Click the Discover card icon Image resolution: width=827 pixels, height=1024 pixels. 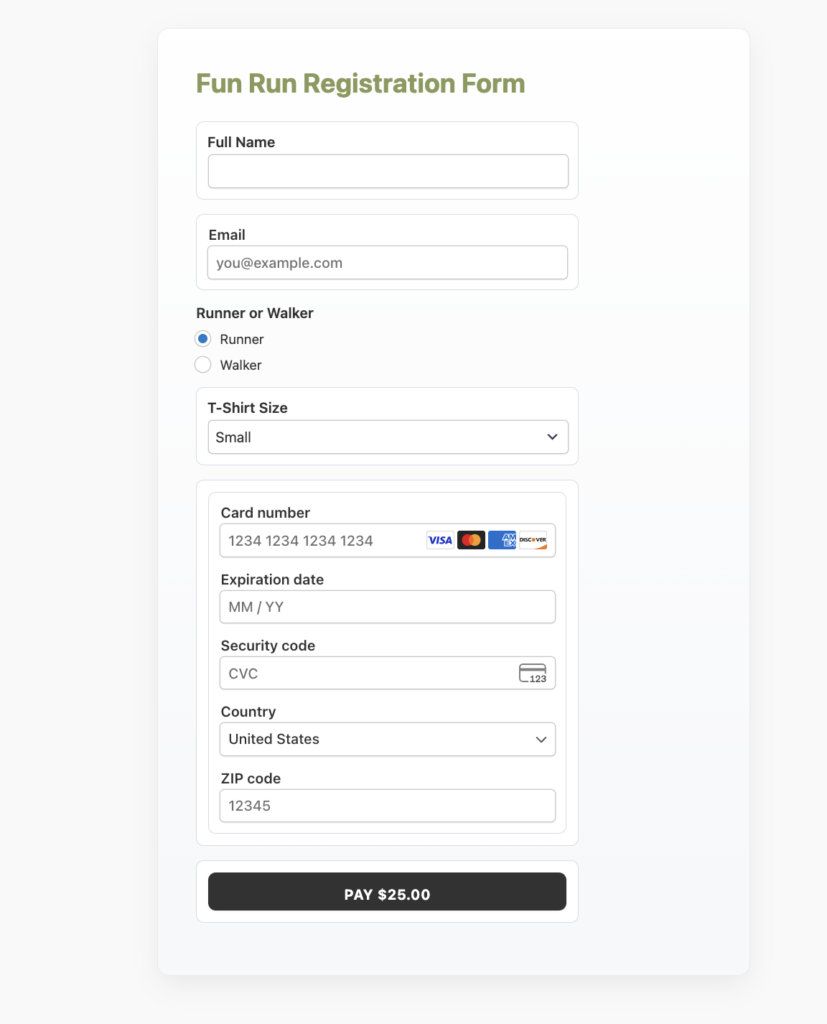(x=533, y=540)
